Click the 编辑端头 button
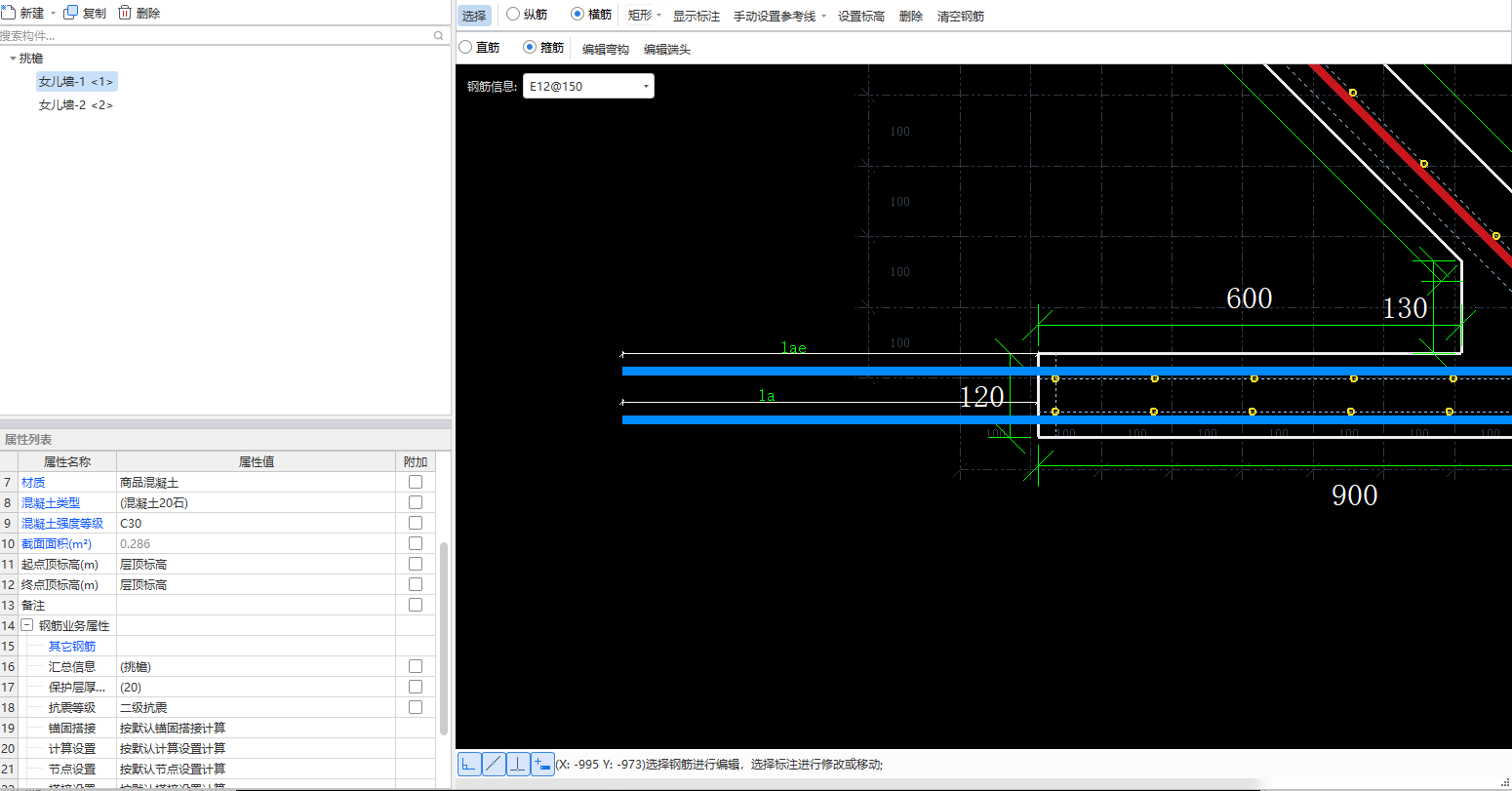 (667, 49)
